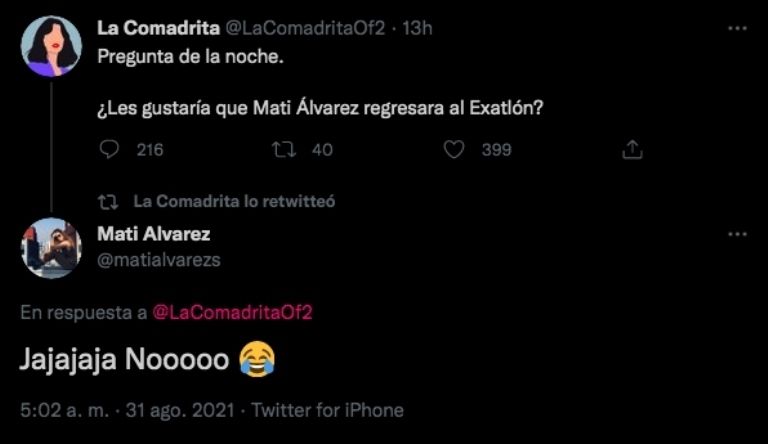The width and height of the screenshot is (768, 444).
Task: Open more options on Mati Alvarez's reply
Action: [737, 234]
